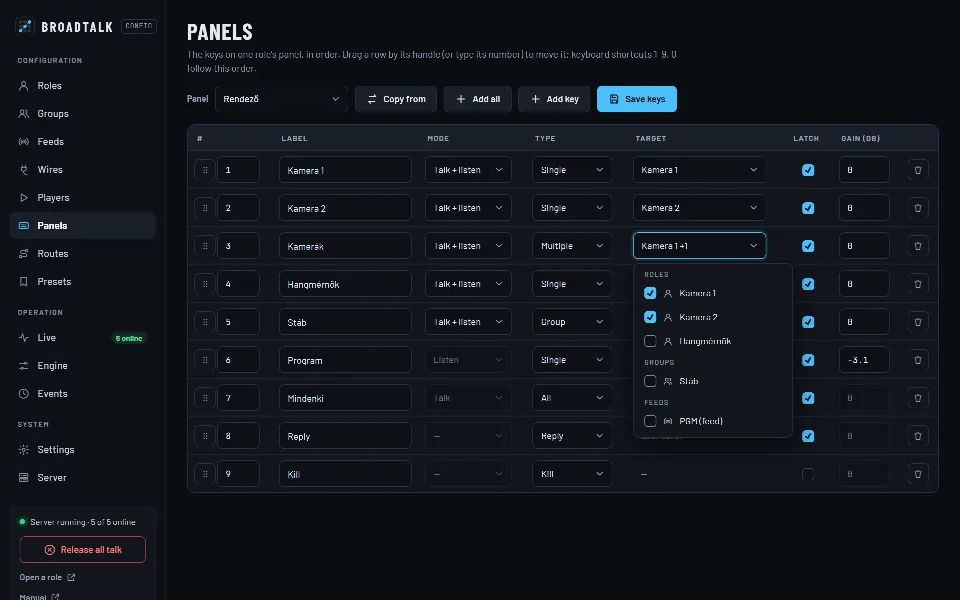
Task: Click the drag handle of Kamerák row
Action: [x=205, y=246]
